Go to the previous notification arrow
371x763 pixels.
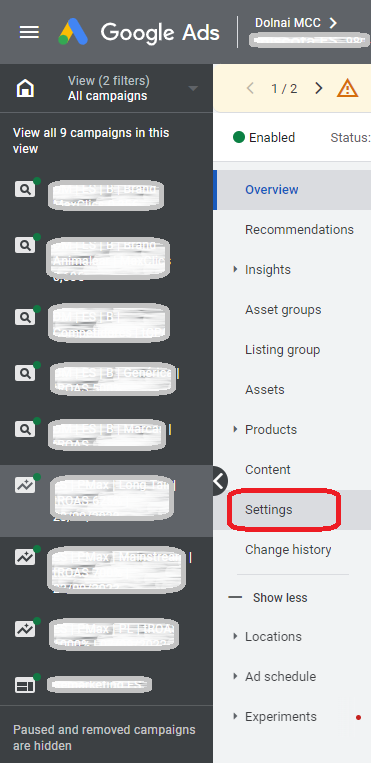pyautogui.click(x=250, y=88)
